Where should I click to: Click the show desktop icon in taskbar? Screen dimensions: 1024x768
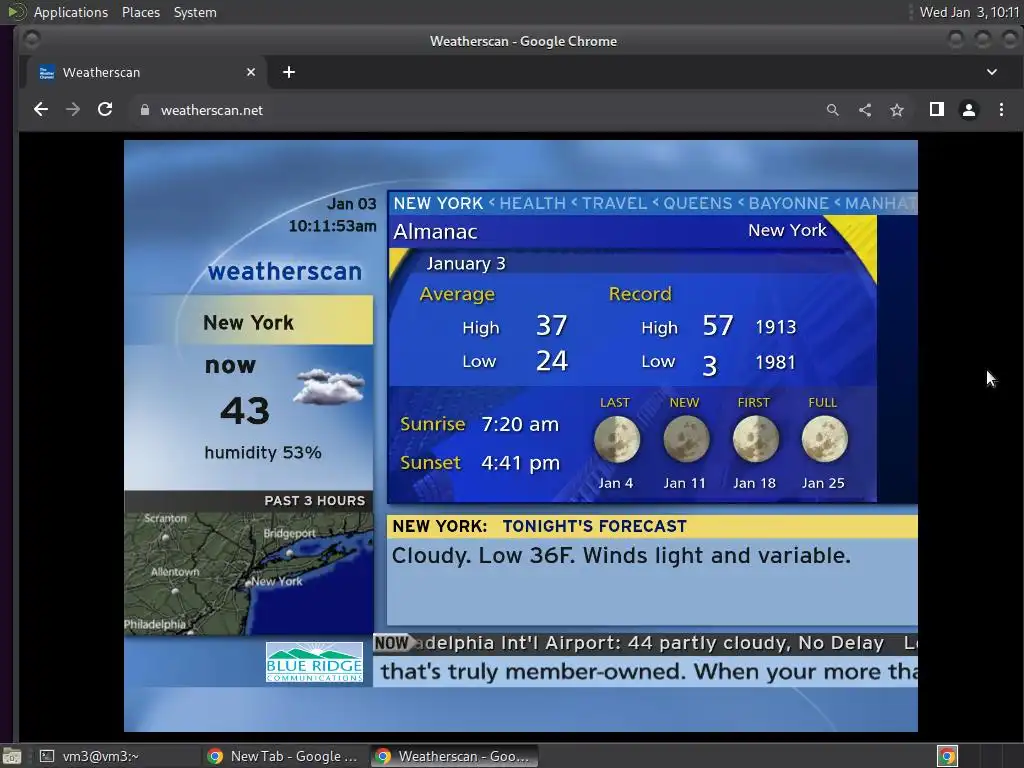pos(12,756)
